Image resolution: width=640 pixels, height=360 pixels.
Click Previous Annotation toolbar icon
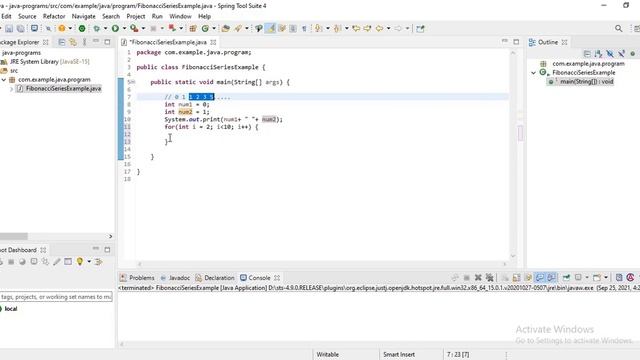337,29
